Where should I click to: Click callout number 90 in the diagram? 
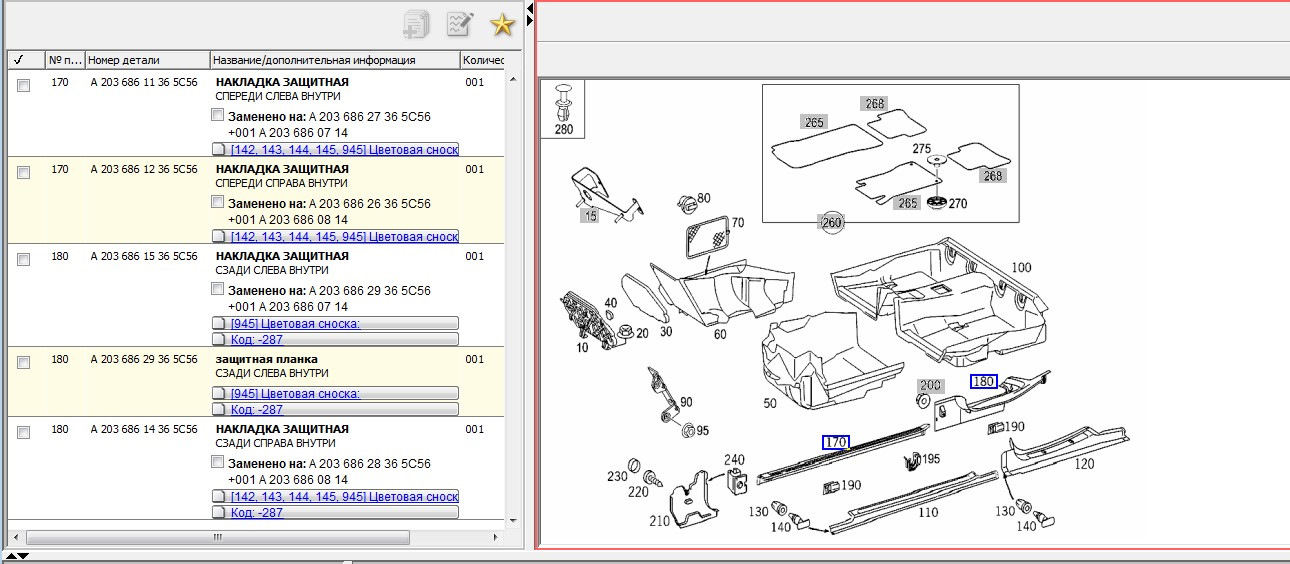tap(685, 402)
